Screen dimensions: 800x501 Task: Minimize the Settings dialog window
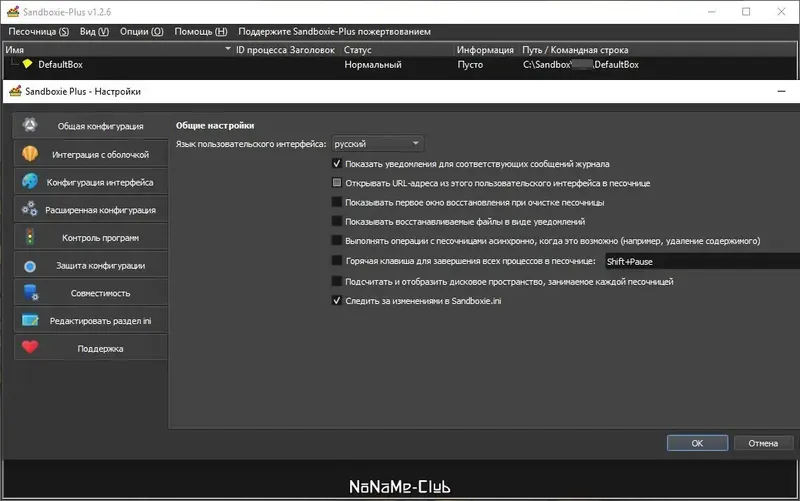pyautogui.click(x=781, y=91)
